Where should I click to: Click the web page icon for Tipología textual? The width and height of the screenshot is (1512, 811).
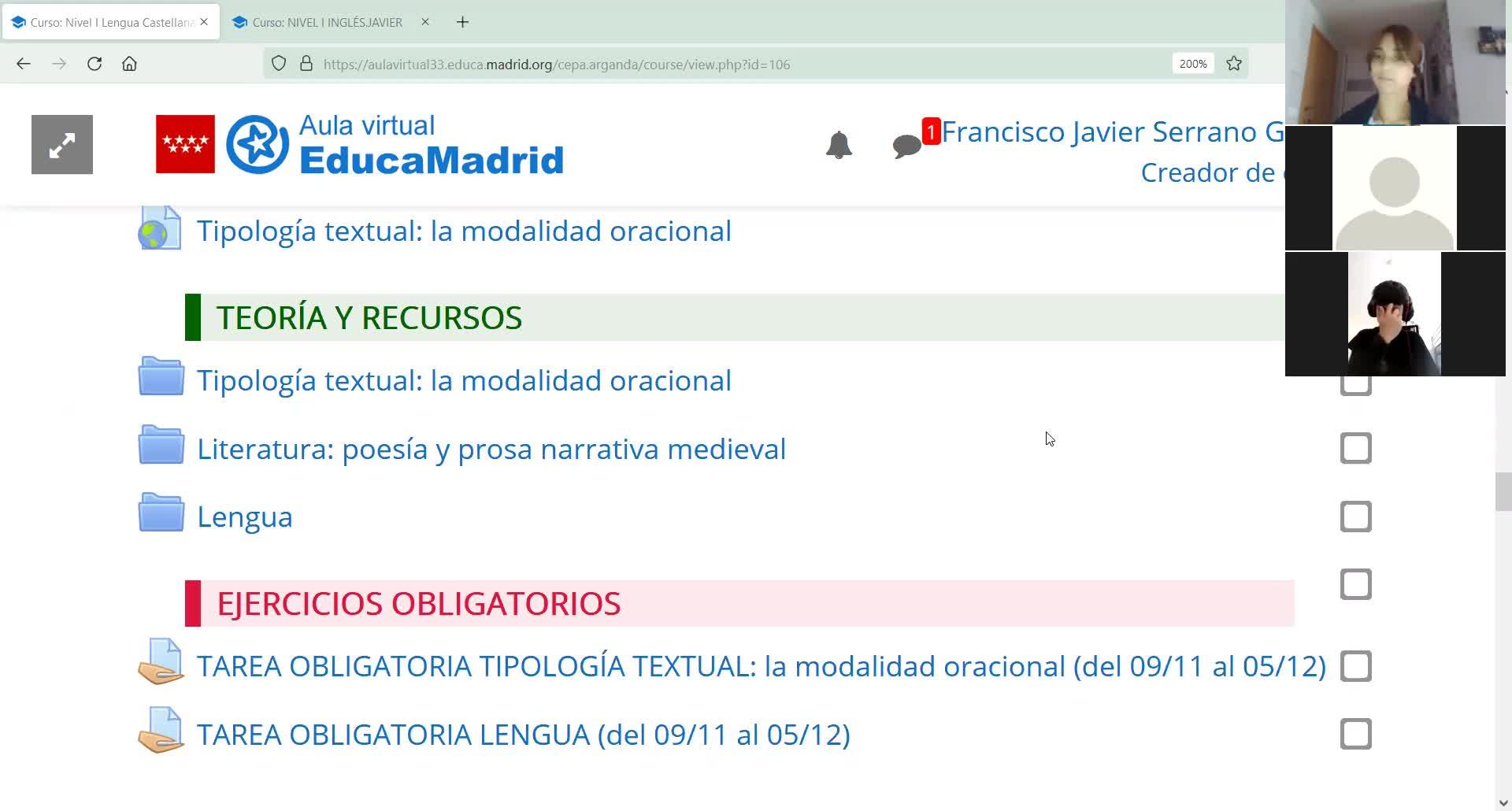(161, 228)
